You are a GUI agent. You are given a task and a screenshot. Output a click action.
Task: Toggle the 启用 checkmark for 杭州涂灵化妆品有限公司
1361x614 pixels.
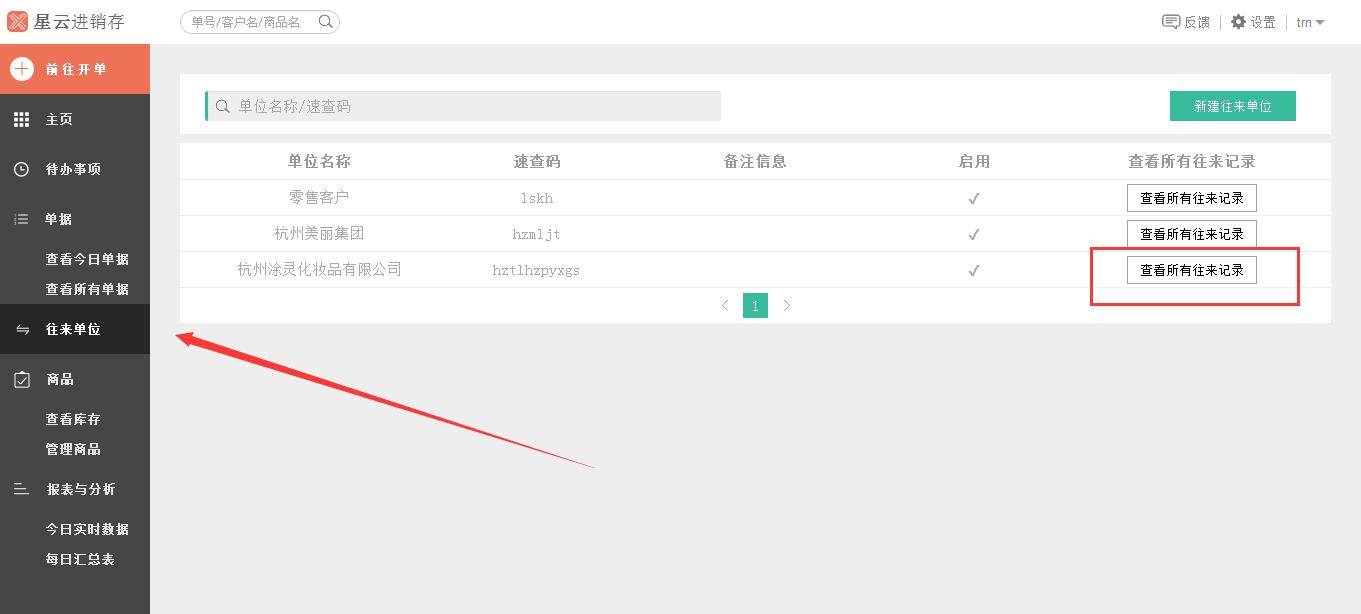[973, 270]
